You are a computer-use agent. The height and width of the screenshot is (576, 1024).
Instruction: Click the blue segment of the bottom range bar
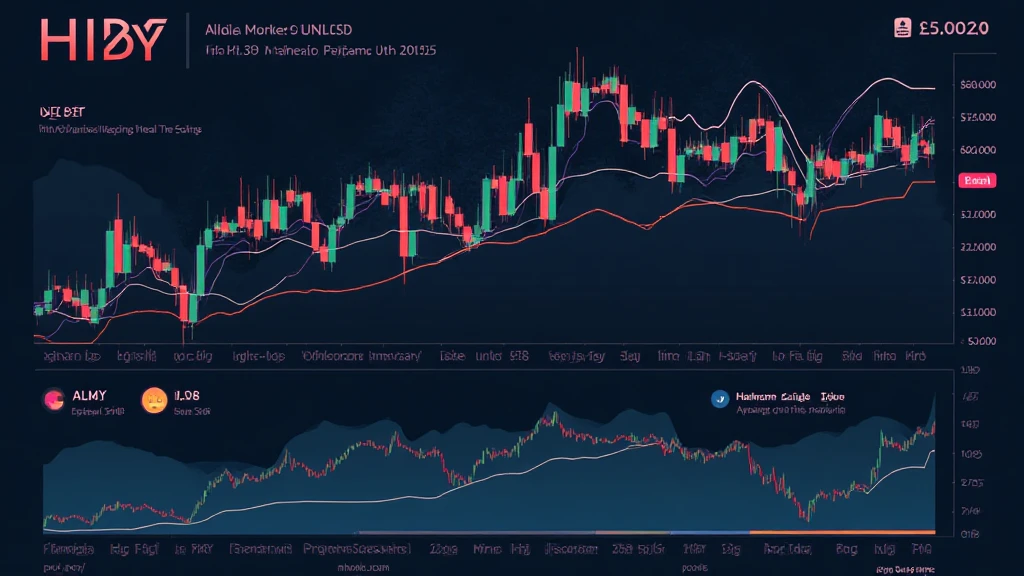[672, 532]
